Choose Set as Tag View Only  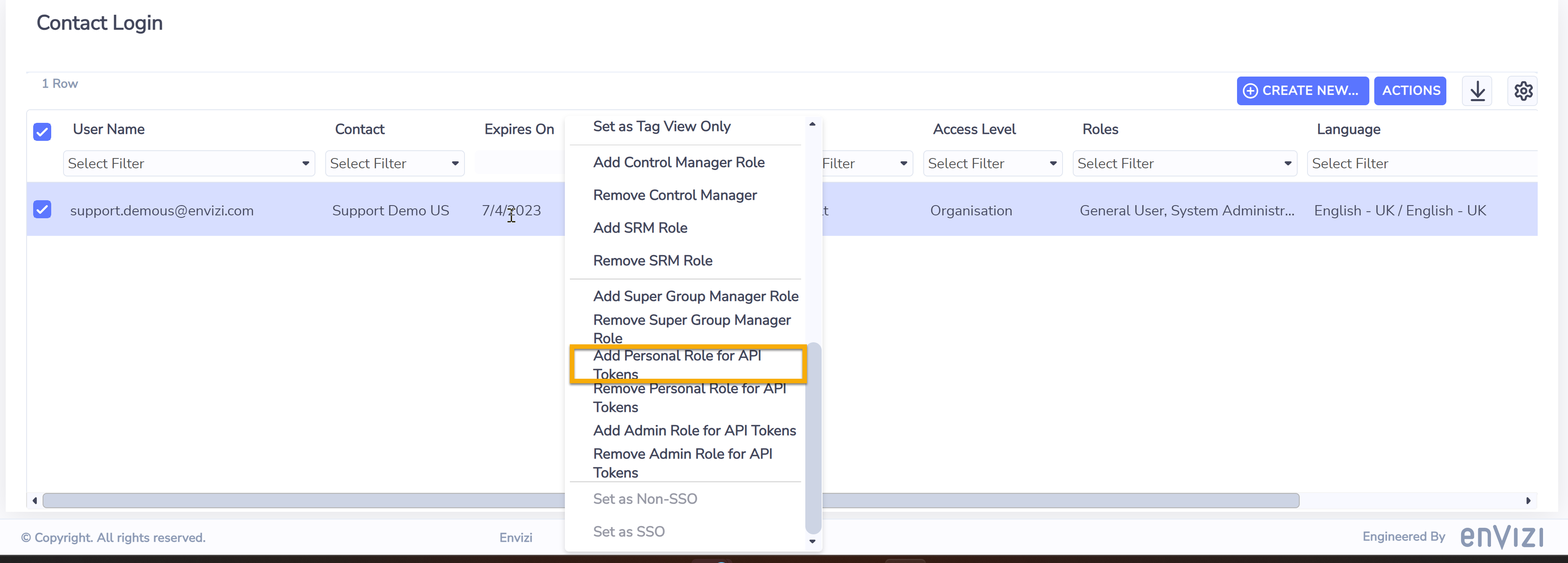[662, 127]
